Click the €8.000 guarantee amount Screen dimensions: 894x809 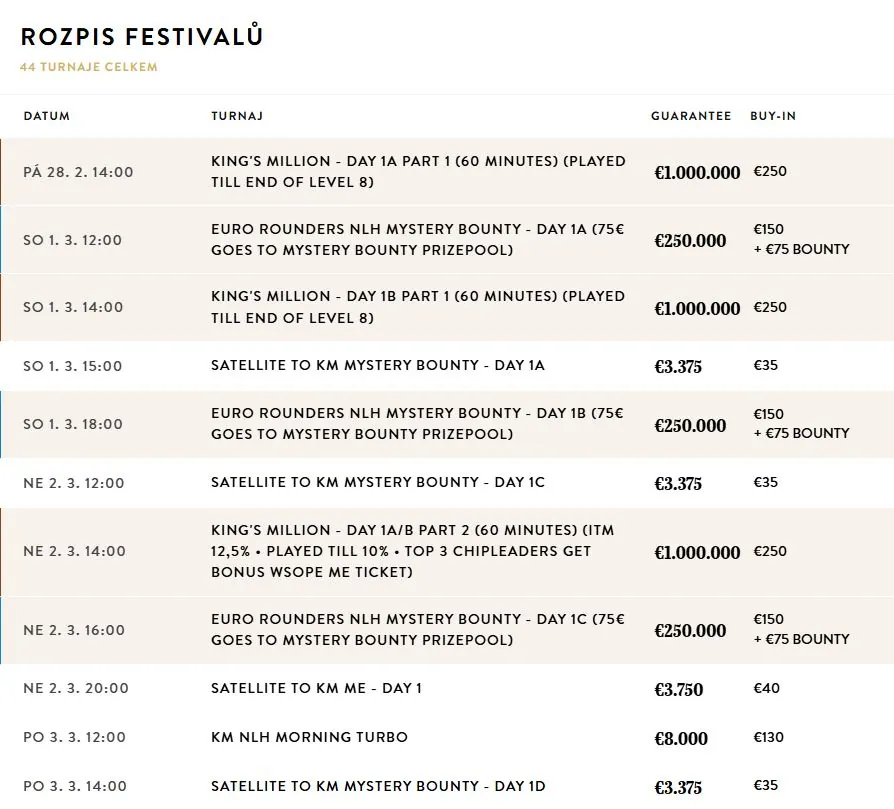tap(681, 739)
